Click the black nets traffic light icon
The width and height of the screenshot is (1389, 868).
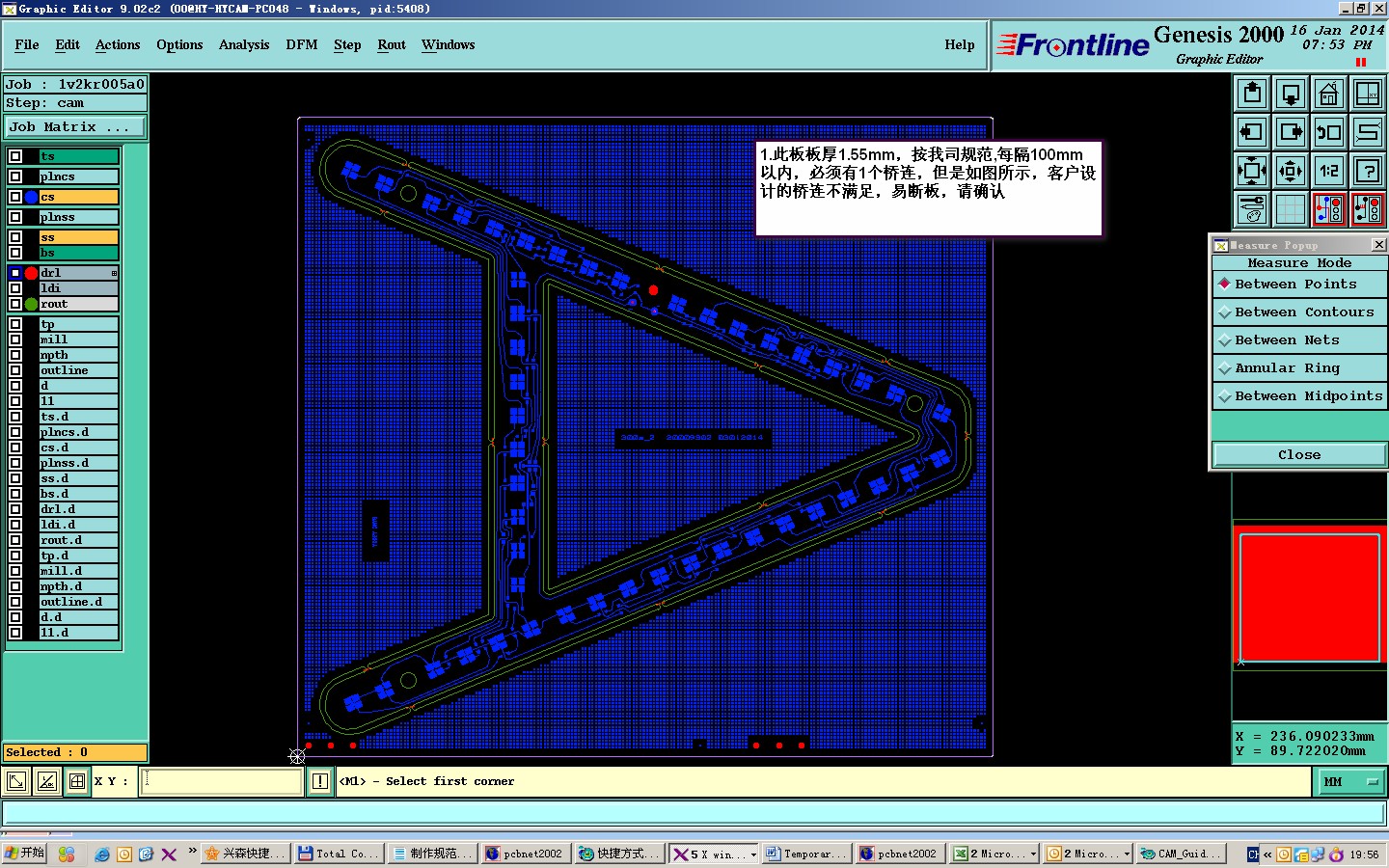click(1368, 209)
